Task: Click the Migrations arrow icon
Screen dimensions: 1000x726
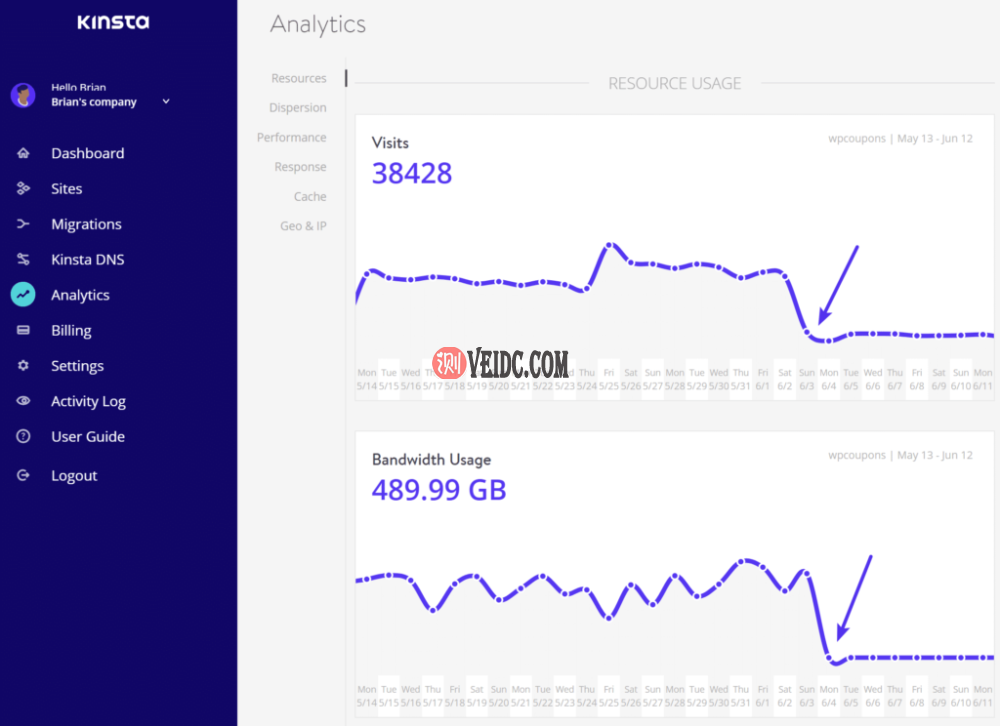Action: click(23, 224)
